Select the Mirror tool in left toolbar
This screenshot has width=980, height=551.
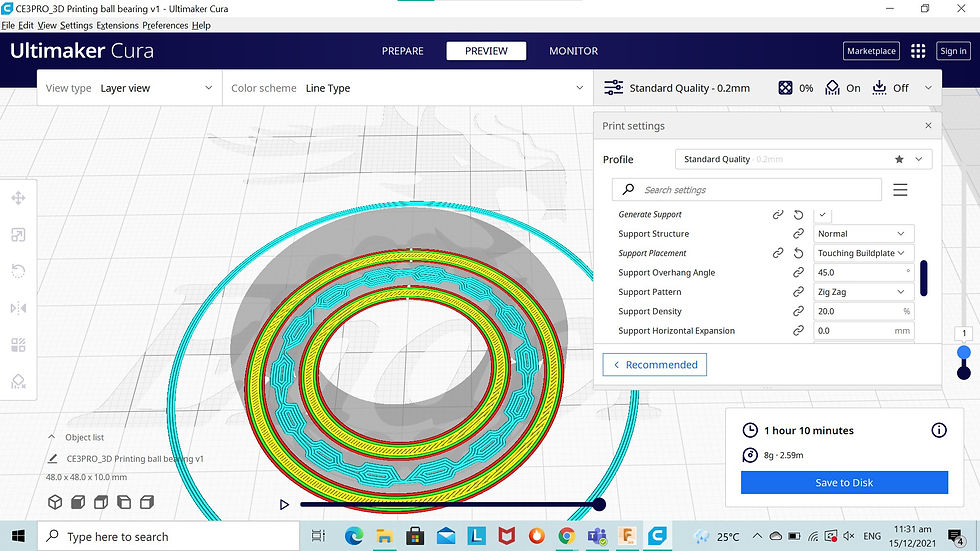click(18, 308)
